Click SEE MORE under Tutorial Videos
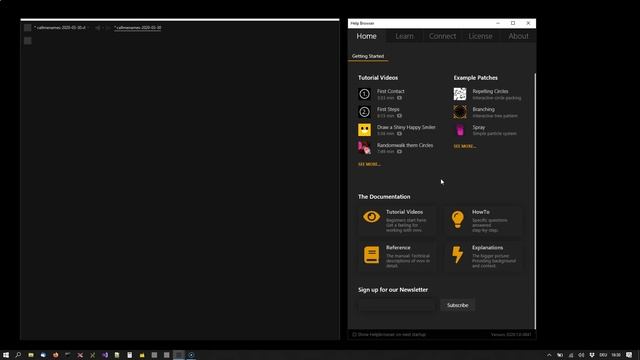 [x=369, y=164]
